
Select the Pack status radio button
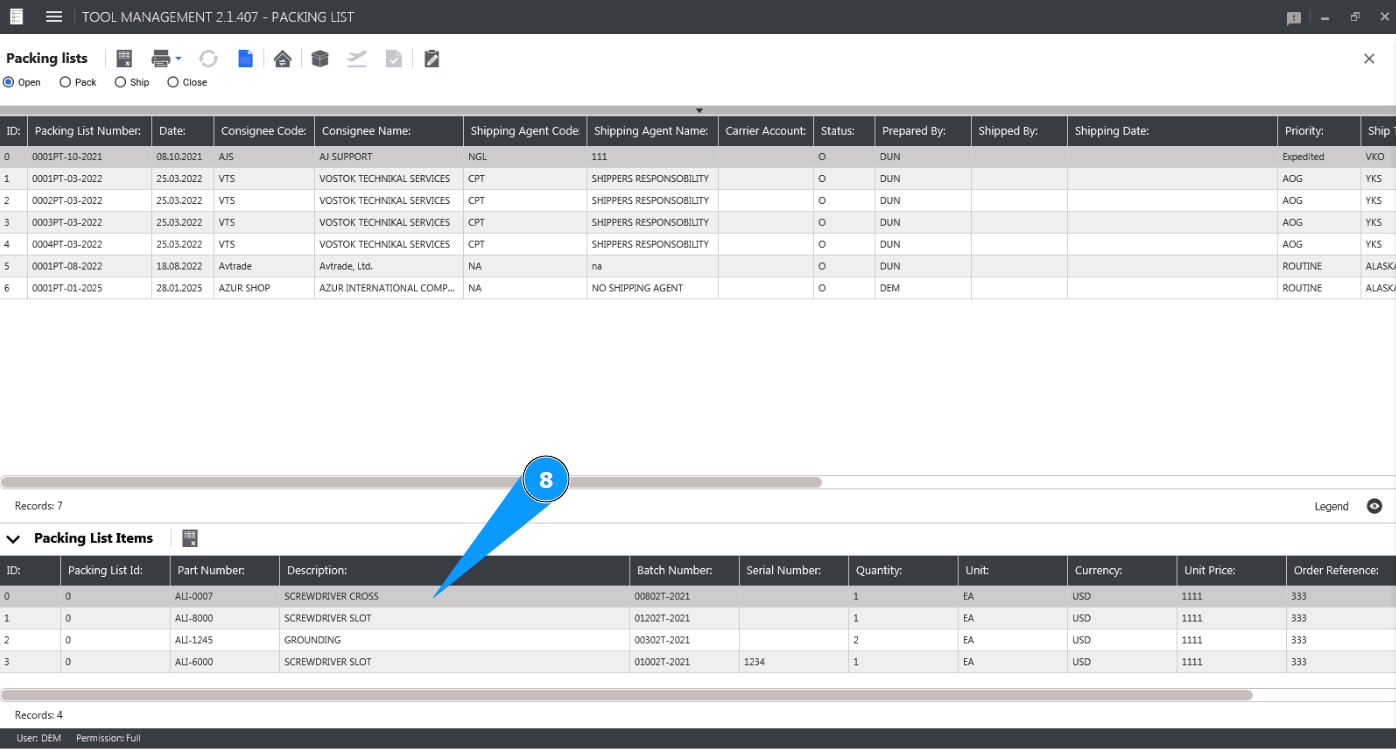[66, 82]
